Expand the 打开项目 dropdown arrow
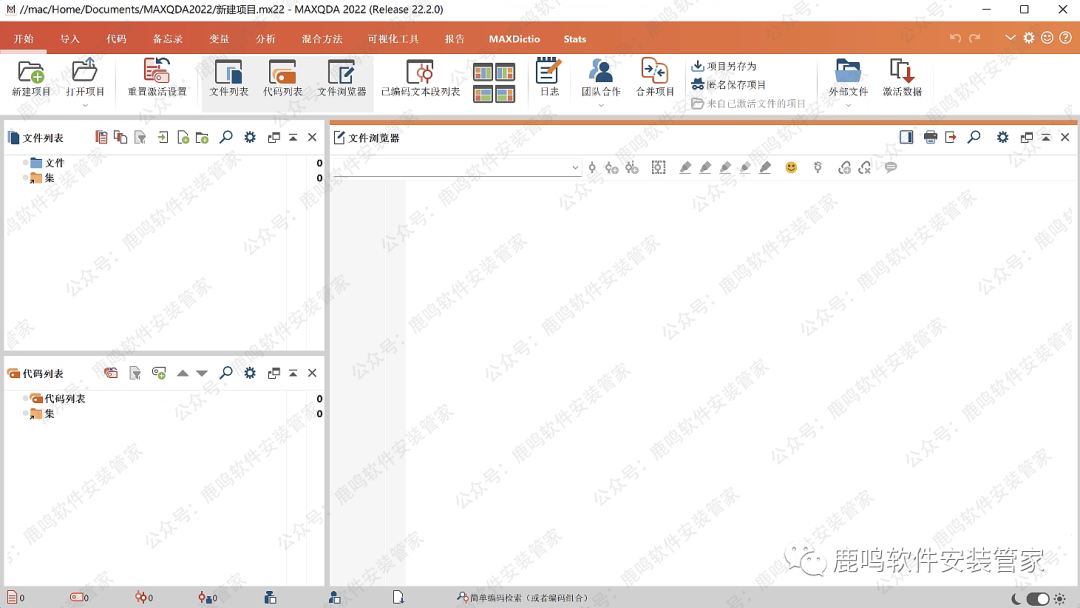The image size is (1080, 608). point(85,105)
